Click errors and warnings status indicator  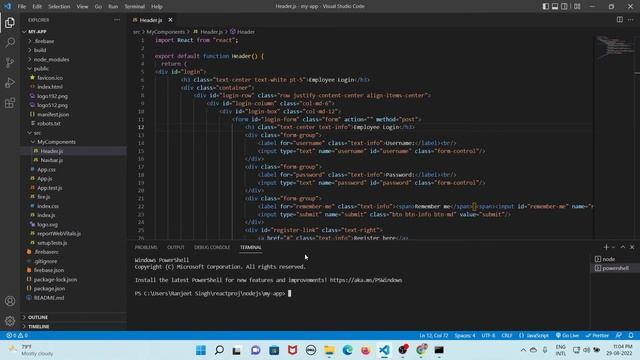[x=17, y=336]
